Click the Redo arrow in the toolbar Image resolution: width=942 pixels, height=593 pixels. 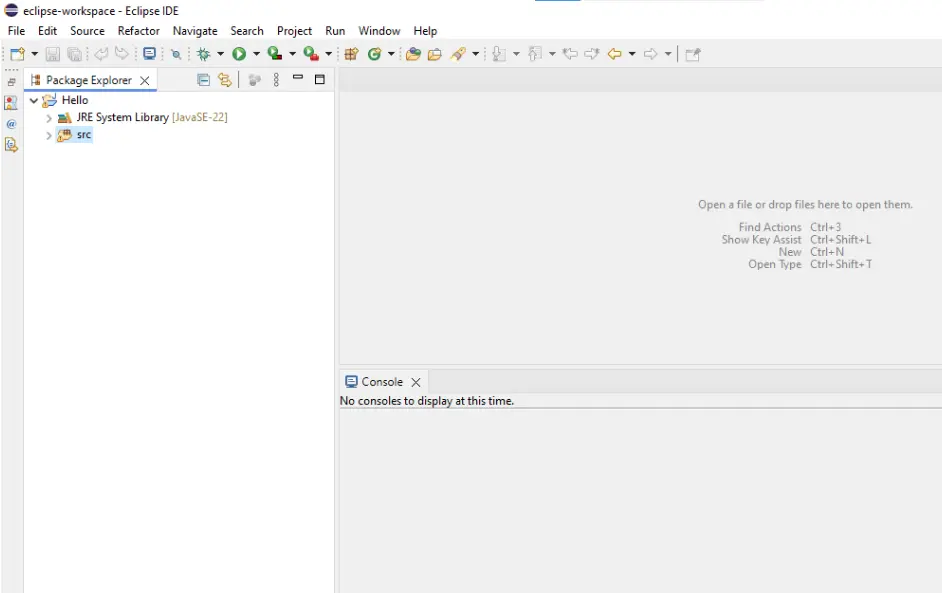click(122, 54)
